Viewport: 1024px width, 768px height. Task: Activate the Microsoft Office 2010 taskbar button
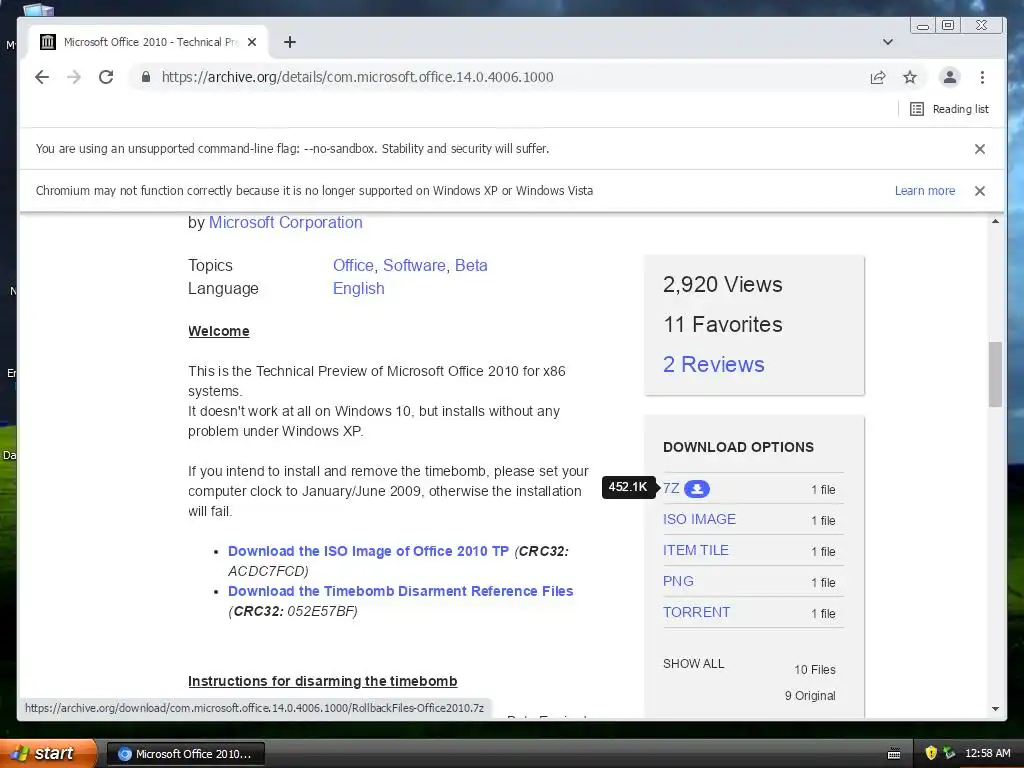coord(185,754)
